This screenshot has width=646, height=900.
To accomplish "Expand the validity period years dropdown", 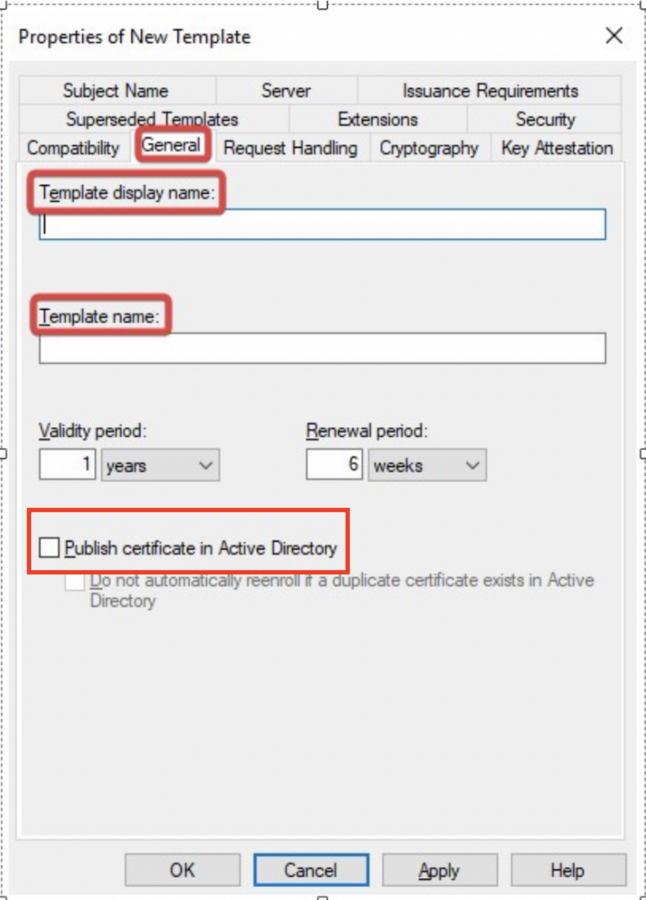I will [160, 465].
